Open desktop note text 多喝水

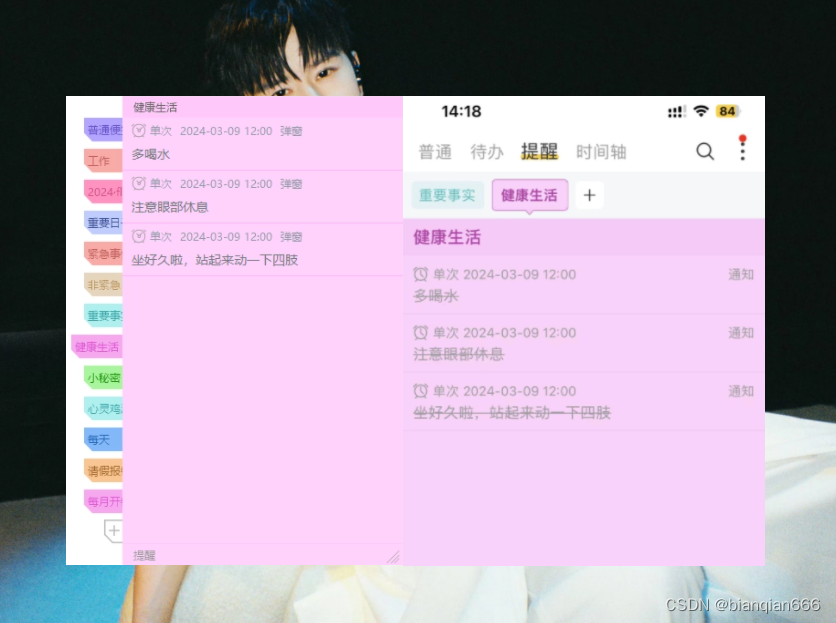click(151, 154)
